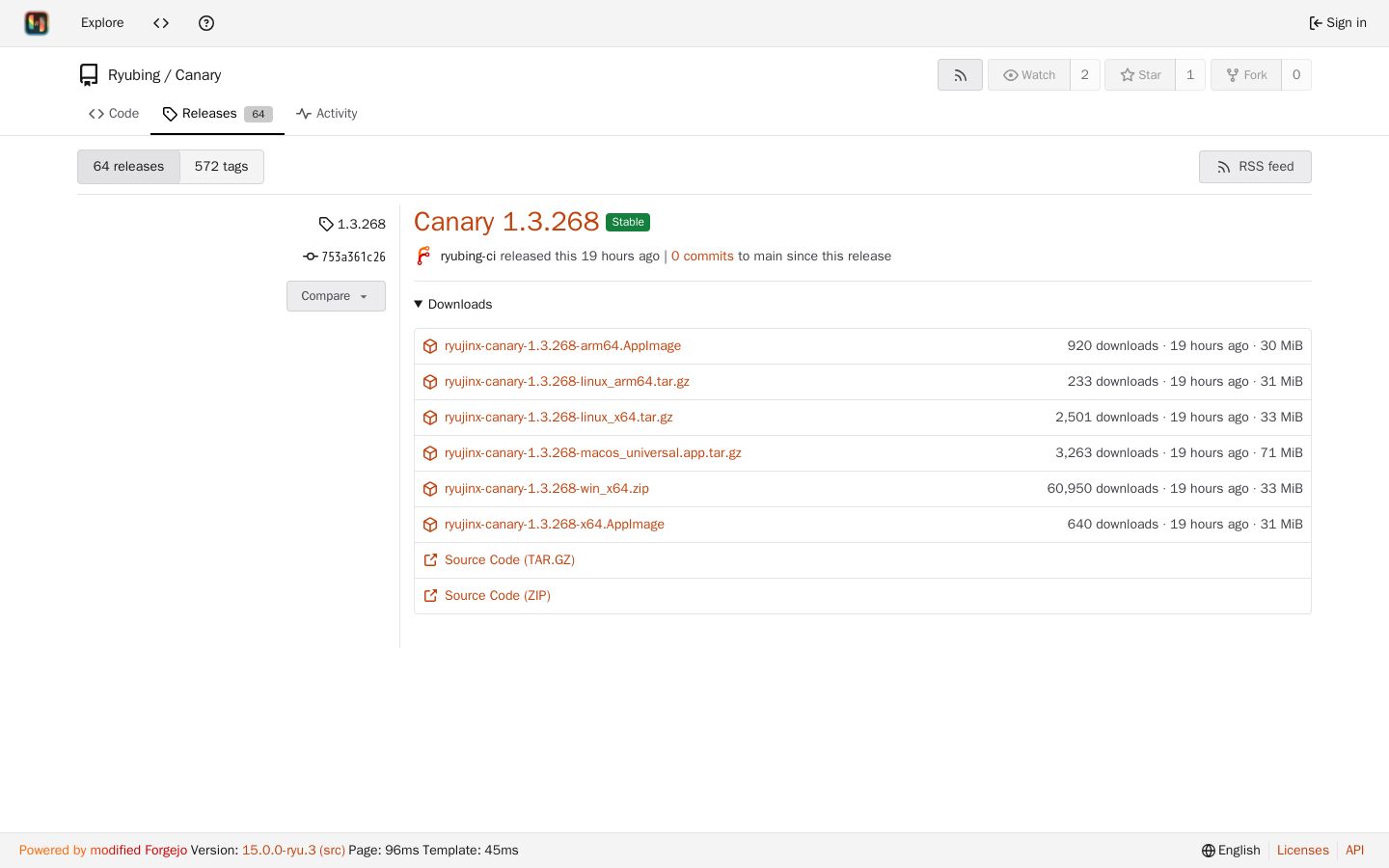Click external link icon for Source Code (TAR.GZ)
This screenshot has height=868, width=1389.
click(430, 560)
